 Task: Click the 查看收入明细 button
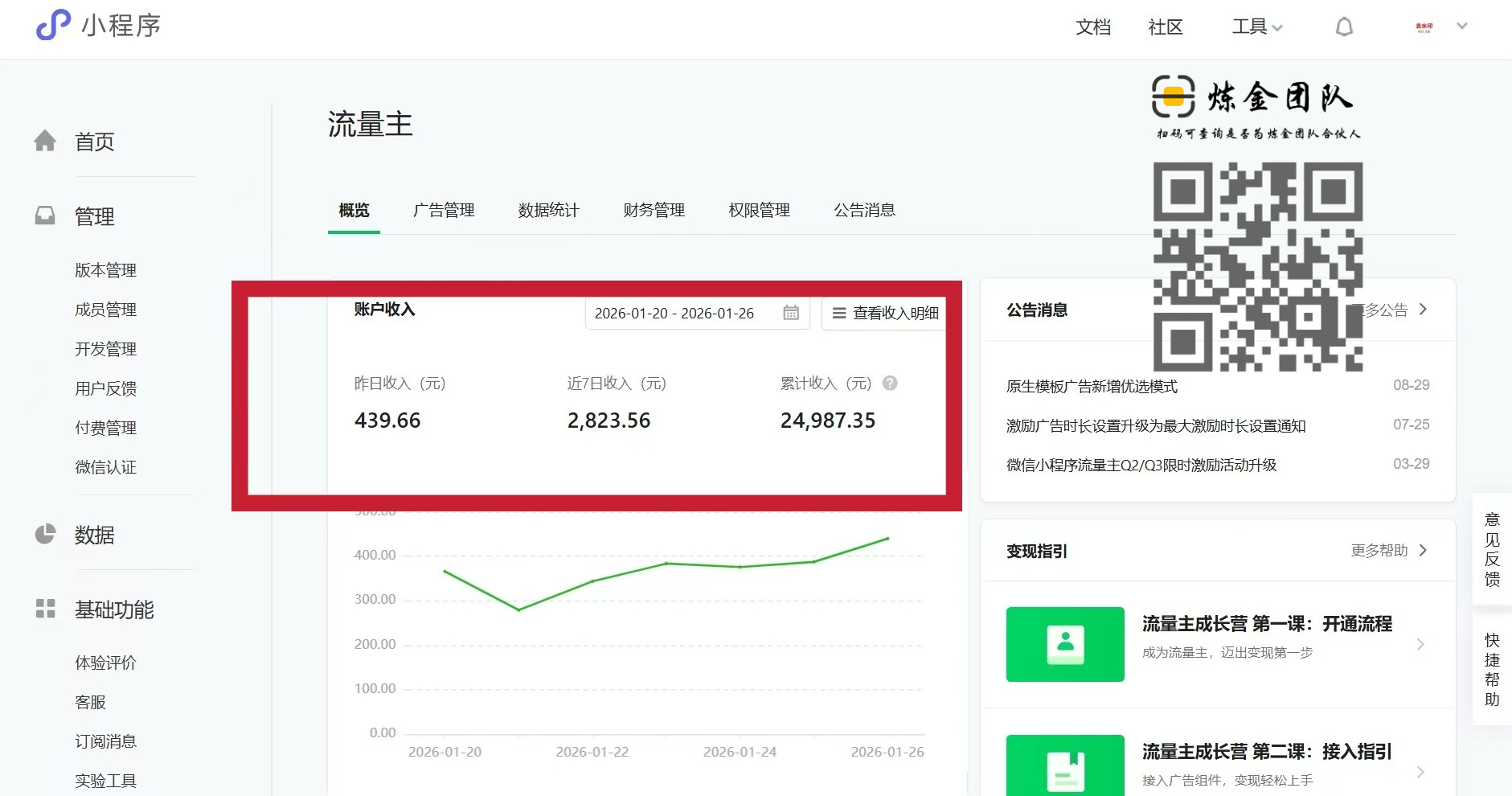point(886,314)
